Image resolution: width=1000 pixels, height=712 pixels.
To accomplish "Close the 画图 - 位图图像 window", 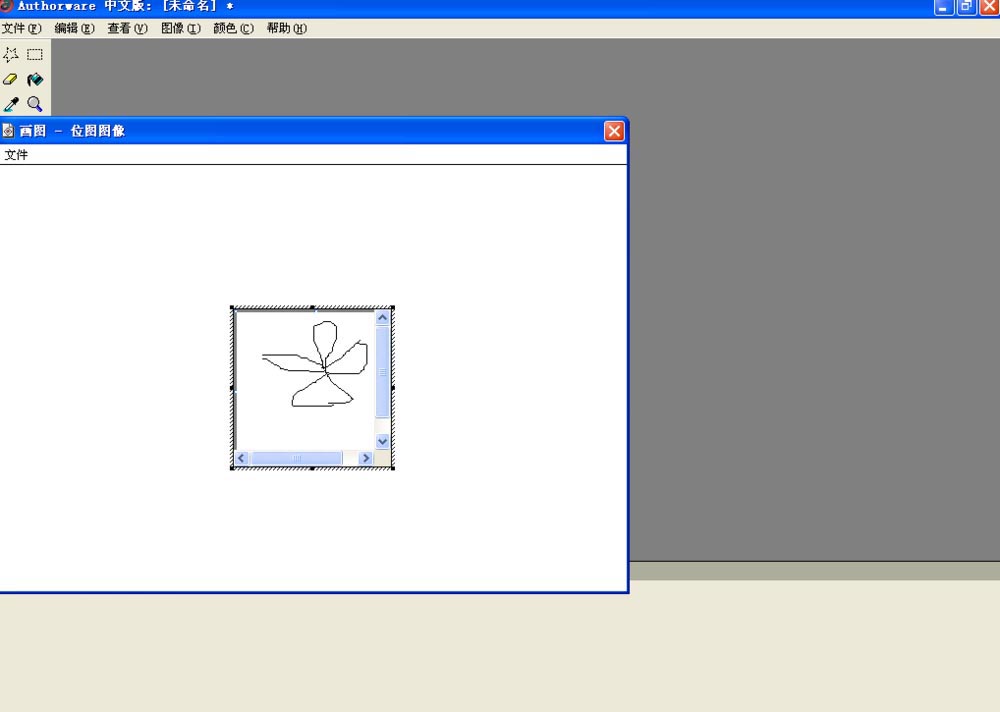I will click(x=614, y=131).
